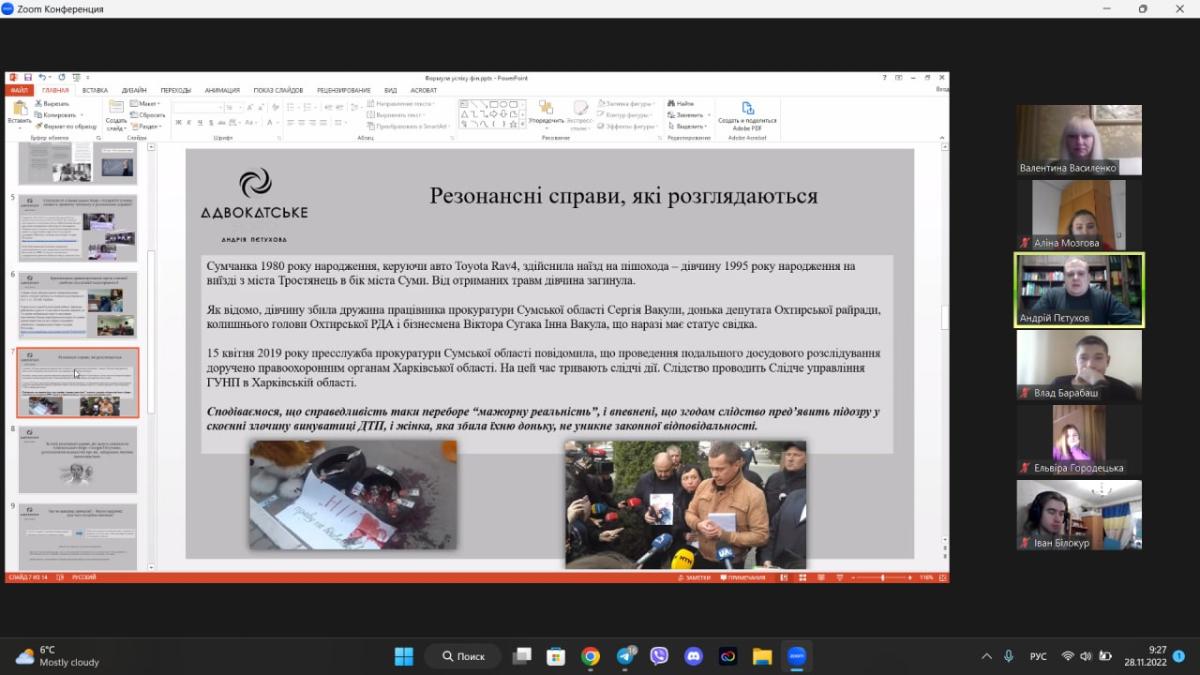Viewport: 1200px width, 675px height.
Task: Toggle Underline (Ч) formatting
Action: tap(199, 122)
